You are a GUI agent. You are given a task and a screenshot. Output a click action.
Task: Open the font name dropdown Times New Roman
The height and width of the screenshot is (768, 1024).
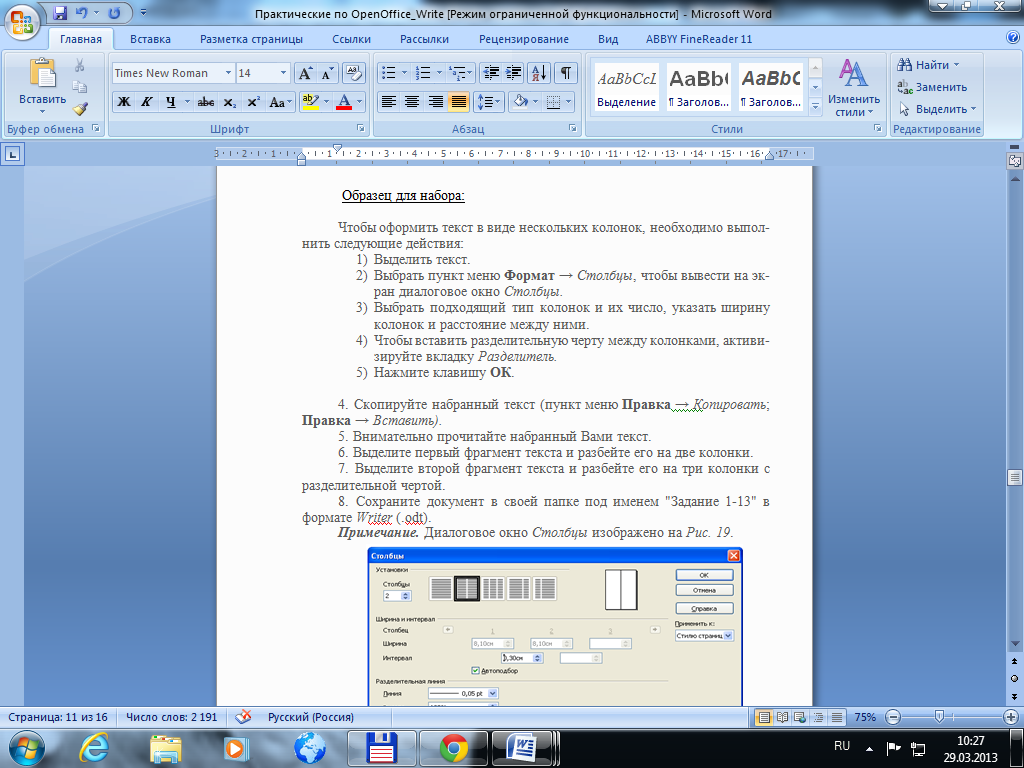(228, 73)
